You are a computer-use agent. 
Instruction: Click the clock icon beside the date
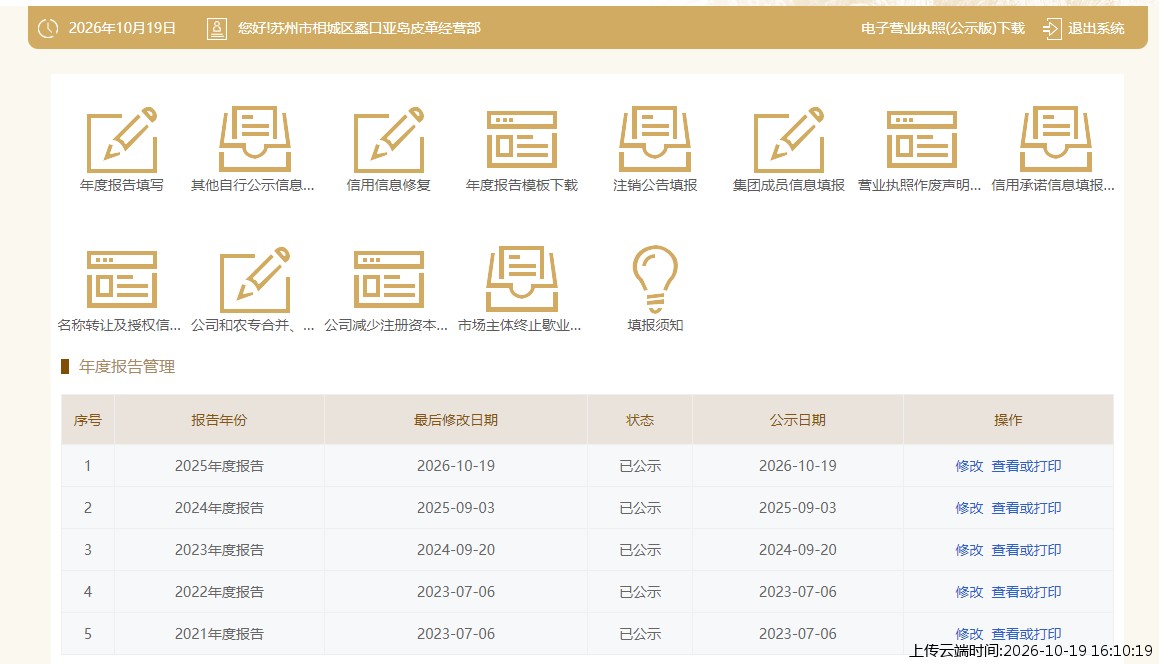pyautogui.click(x=48, y=29)
